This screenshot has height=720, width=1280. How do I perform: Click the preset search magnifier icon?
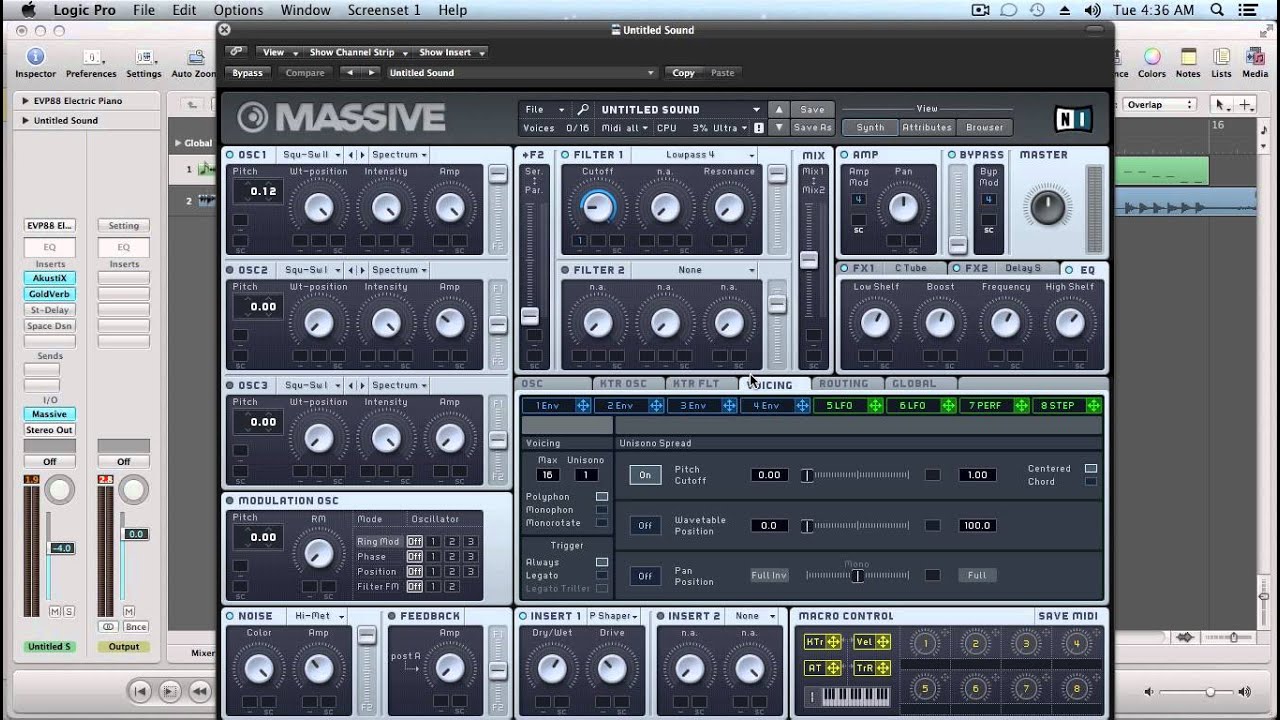click(x=584, y=110)
